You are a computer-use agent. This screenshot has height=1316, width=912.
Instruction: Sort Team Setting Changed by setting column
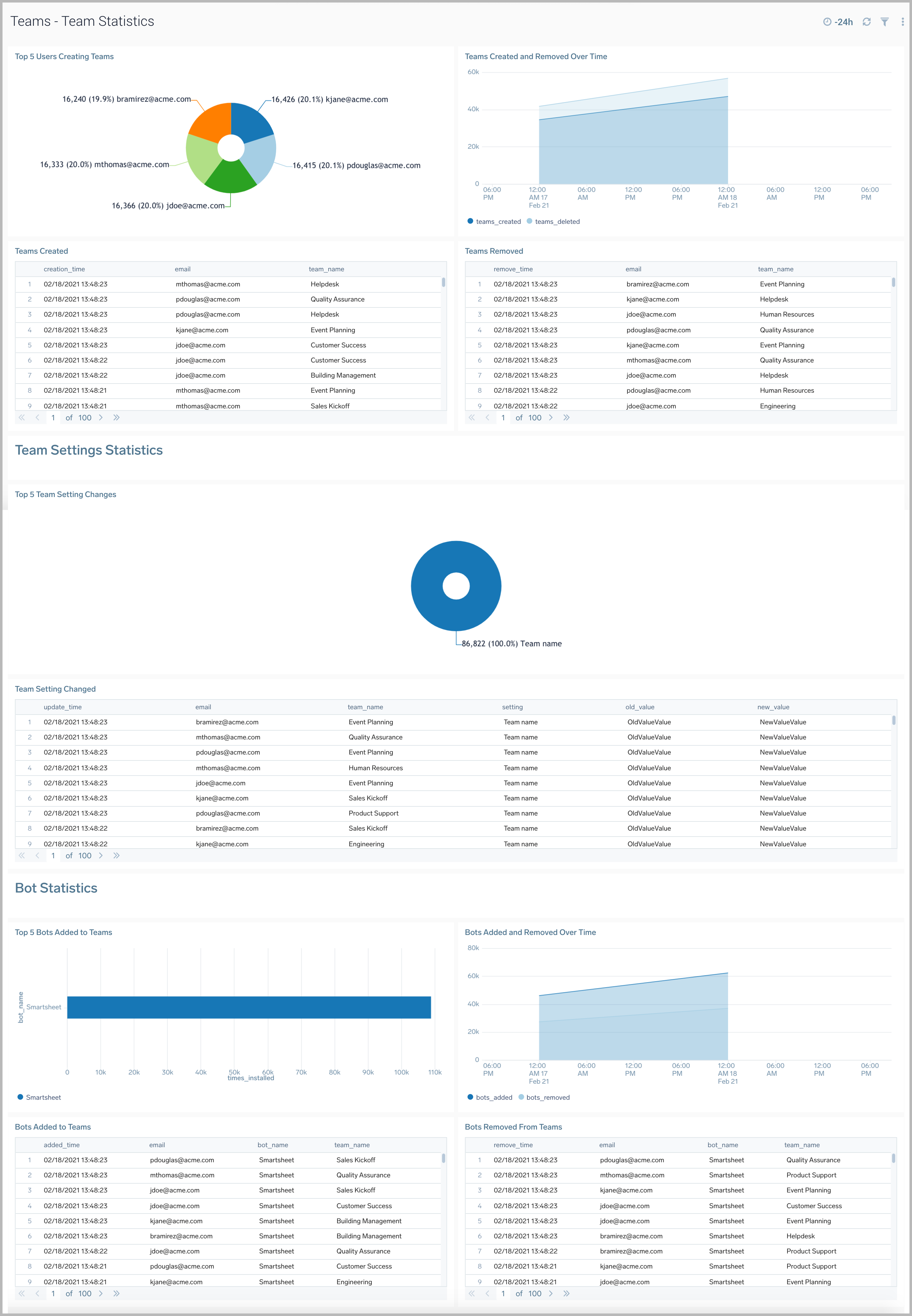(513, 707)
